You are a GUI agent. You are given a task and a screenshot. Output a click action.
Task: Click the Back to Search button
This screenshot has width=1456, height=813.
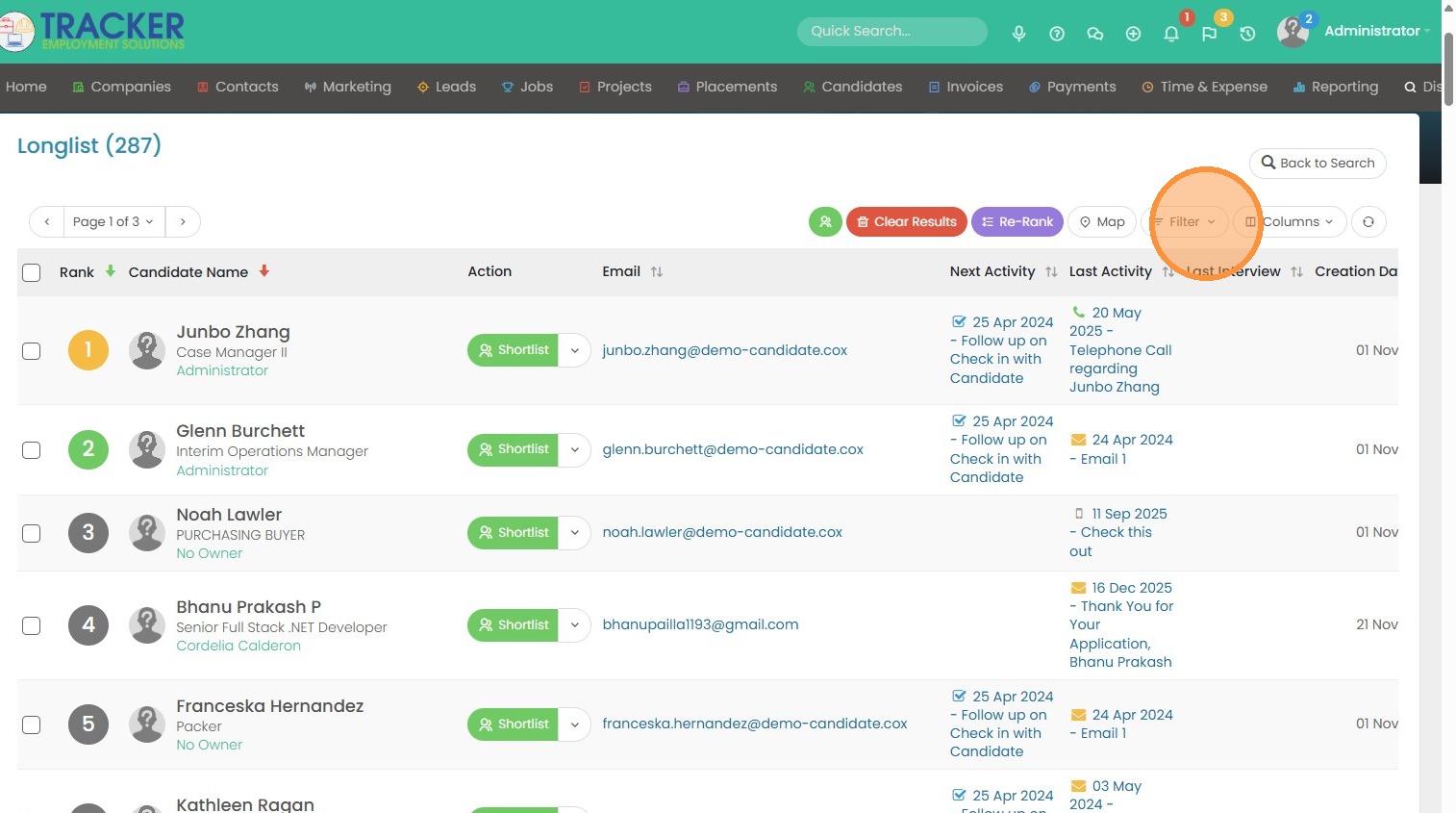coord(1318,164)
